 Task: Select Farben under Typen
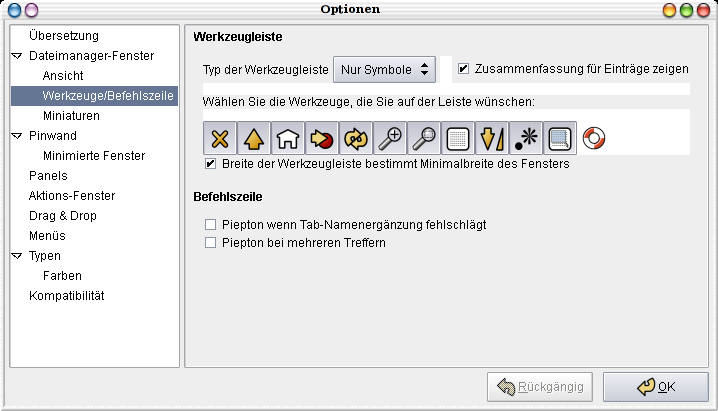[x=62, y=276]
